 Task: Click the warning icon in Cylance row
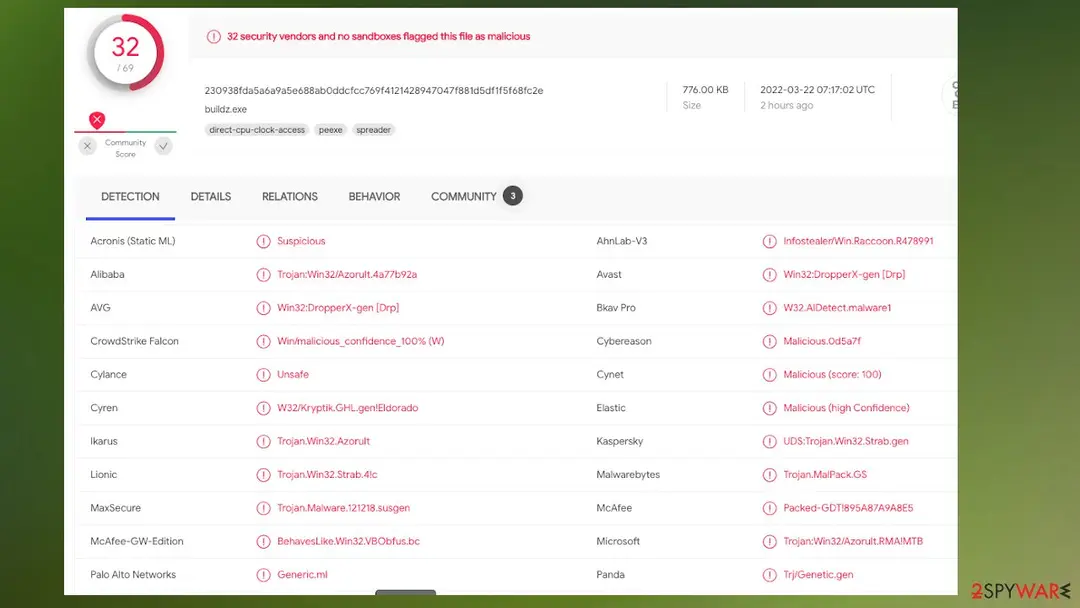263,375
